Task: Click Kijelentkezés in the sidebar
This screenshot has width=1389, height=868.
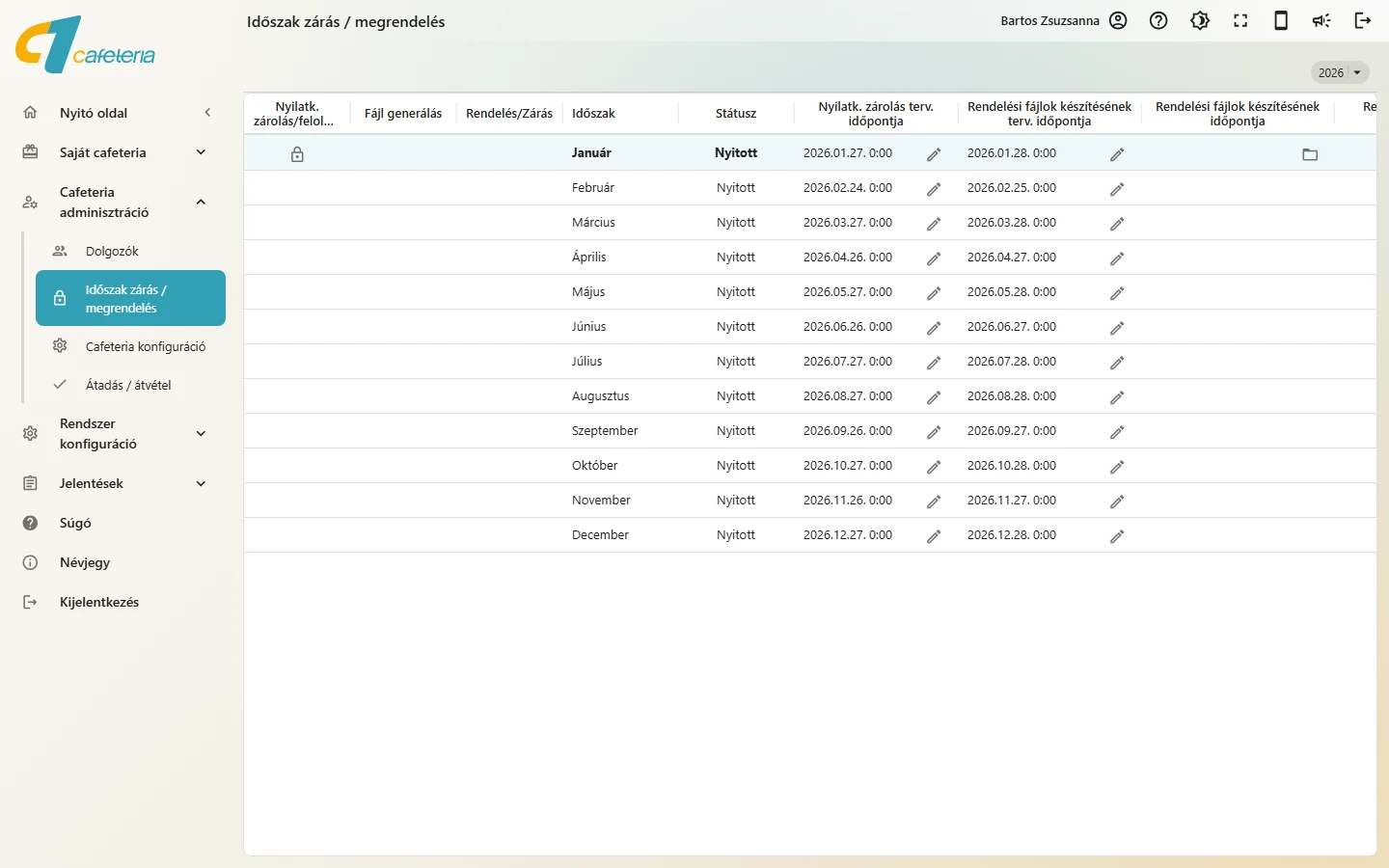Action: (x=99, y=602)
